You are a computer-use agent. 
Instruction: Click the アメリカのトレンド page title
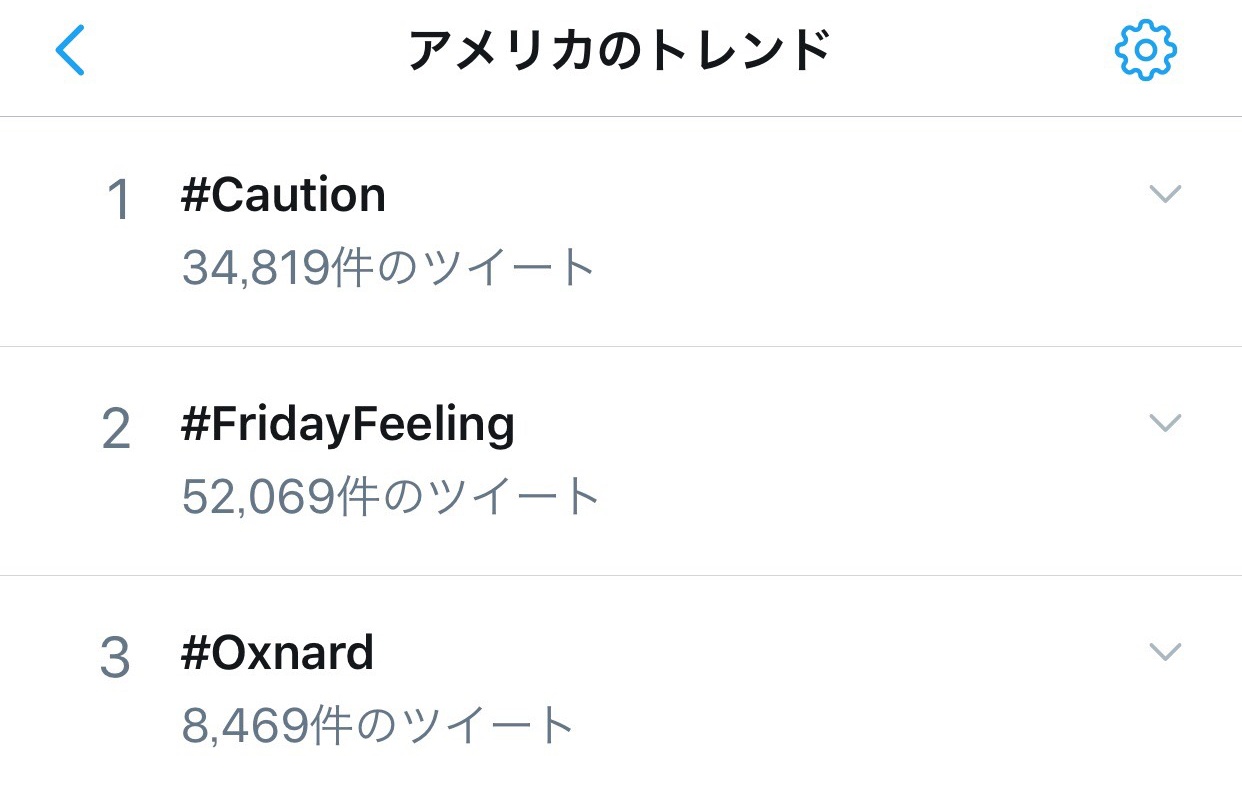pos(620,52)
